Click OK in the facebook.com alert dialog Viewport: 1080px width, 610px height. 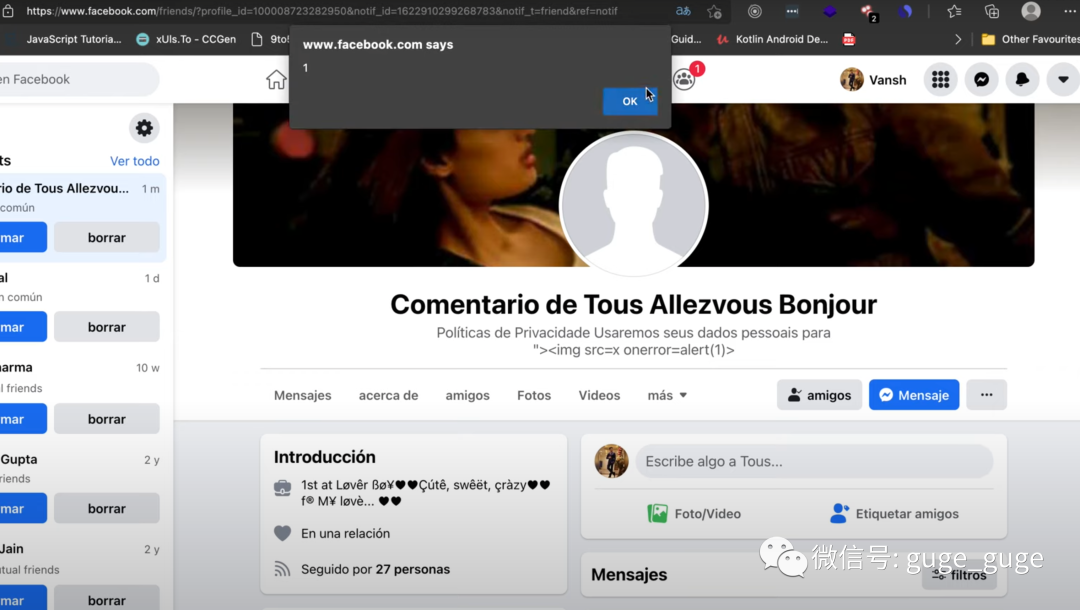tap(630, 101)
